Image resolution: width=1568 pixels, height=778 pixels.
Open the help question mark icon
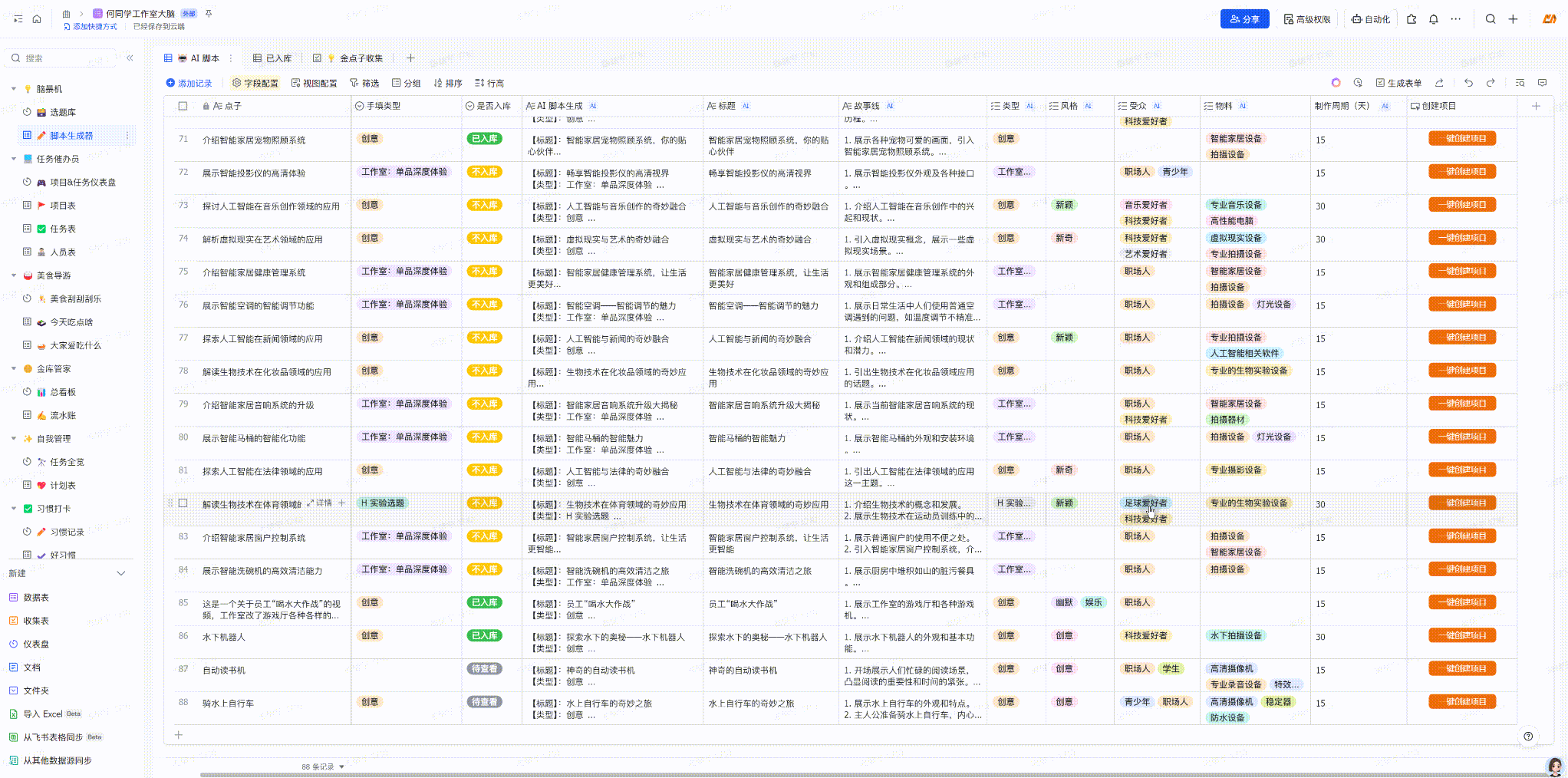point(1528,736)
